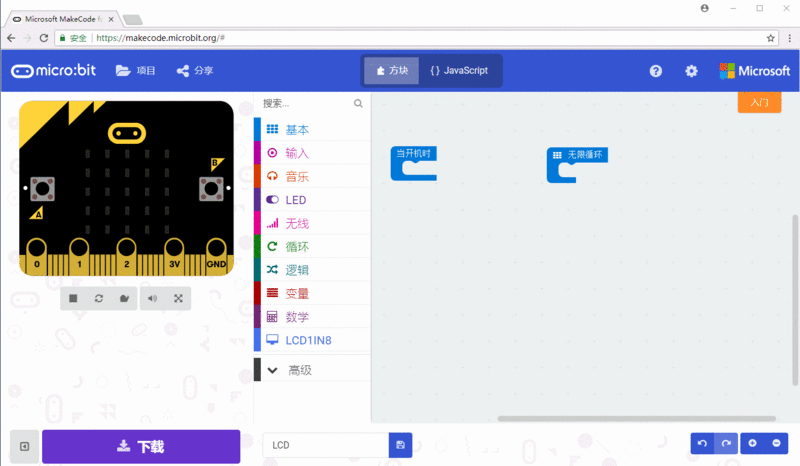Click the micro:bit home logo

pyautogui.click(x=54, y=70)
